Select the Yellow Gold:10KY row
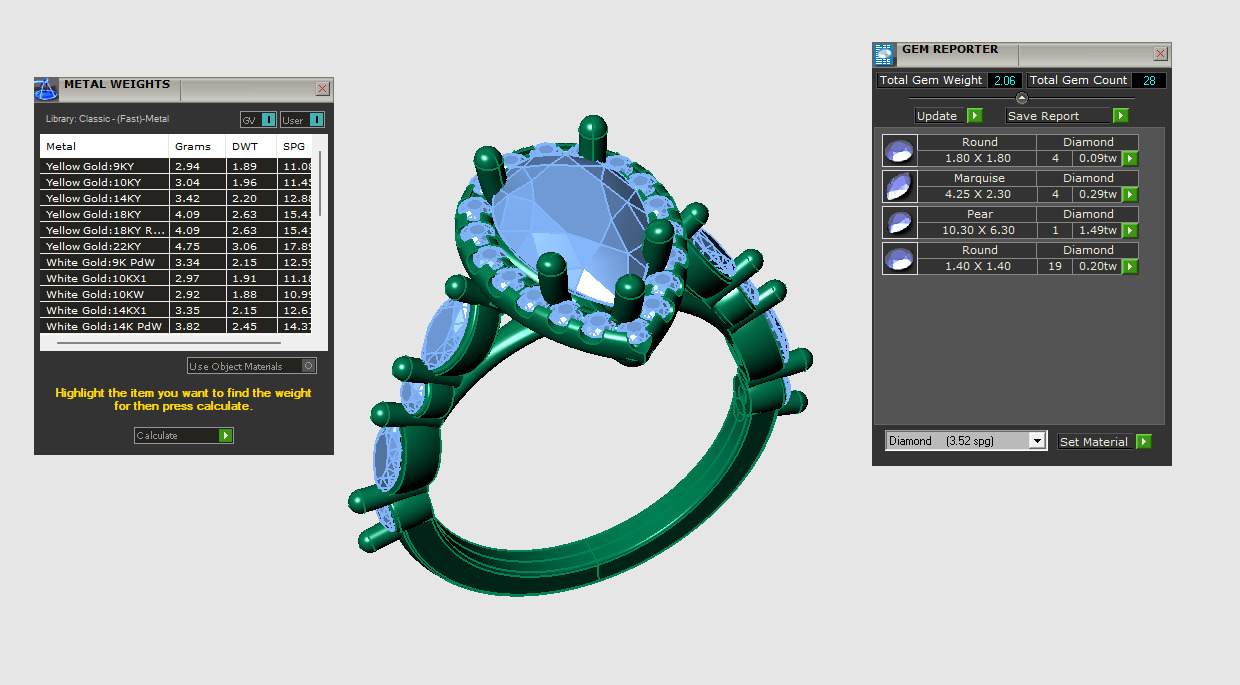The height and width of the screenshot is (685, 1240). (x=176, y=182)
